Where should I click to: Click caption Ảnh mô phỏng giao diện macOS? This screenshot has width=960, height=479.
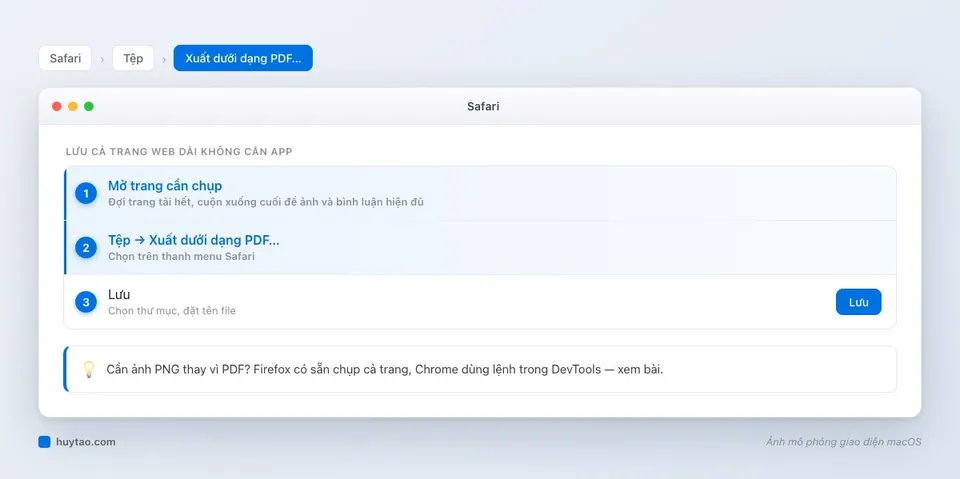tap(843, 442)
